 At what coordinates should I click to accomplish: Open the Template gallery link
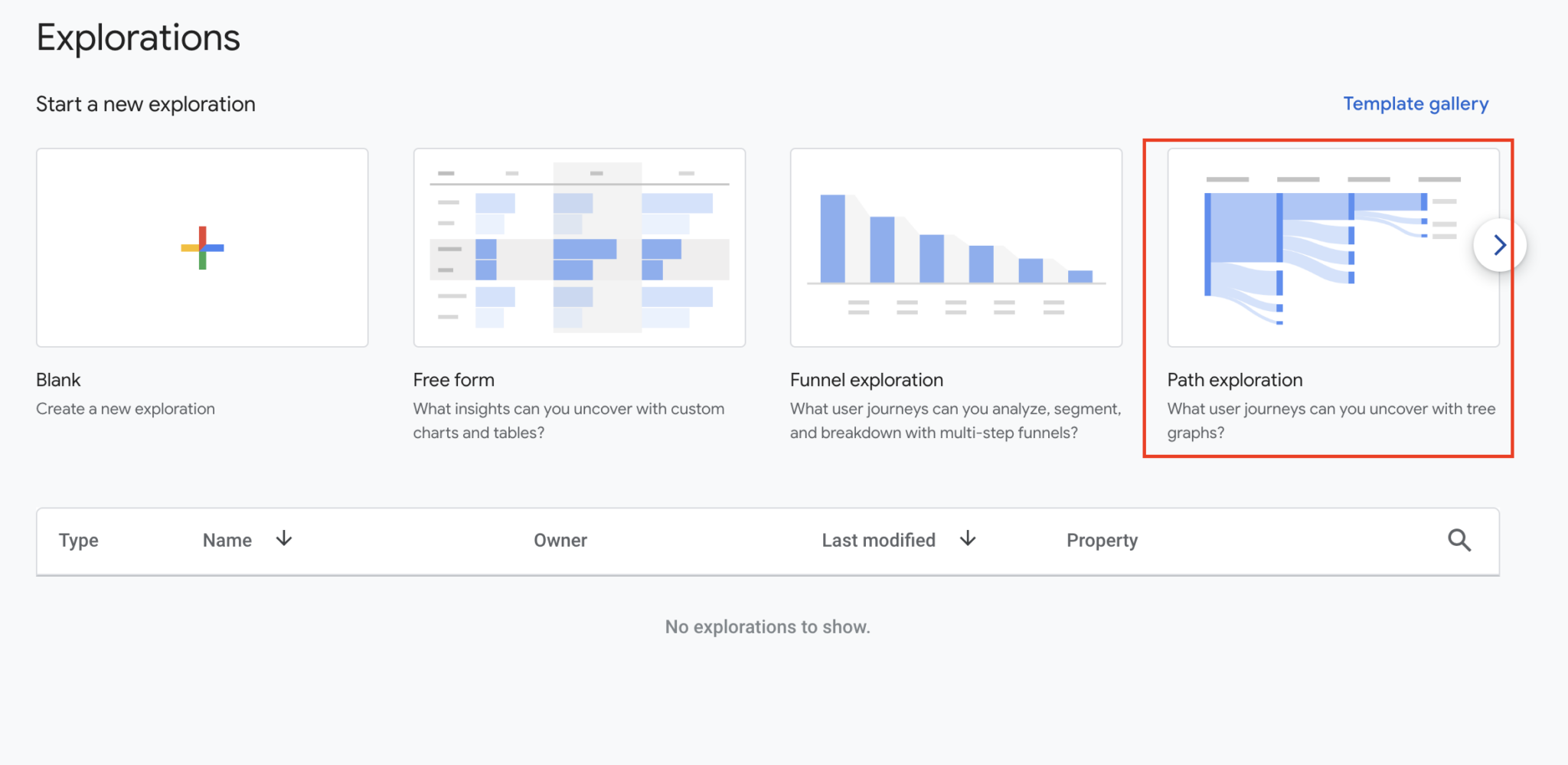(x=1415, y=103)
